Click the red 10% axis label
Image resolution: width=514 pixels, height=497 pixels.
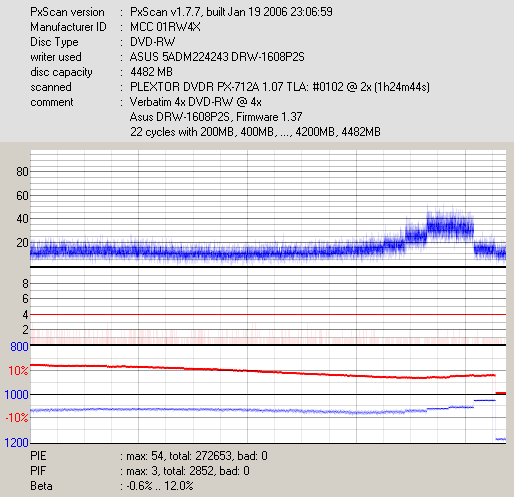pos(18,371)
